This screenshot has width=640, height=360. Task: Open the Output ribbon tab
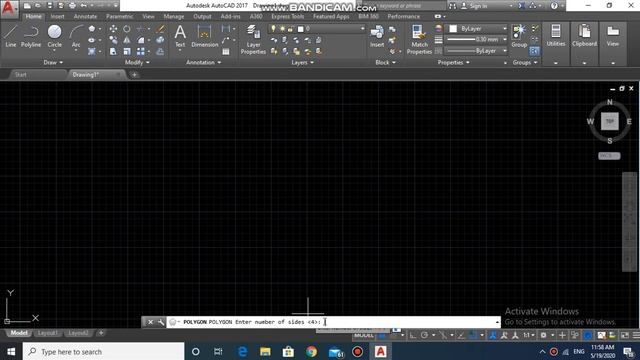(x=202, y=16)
